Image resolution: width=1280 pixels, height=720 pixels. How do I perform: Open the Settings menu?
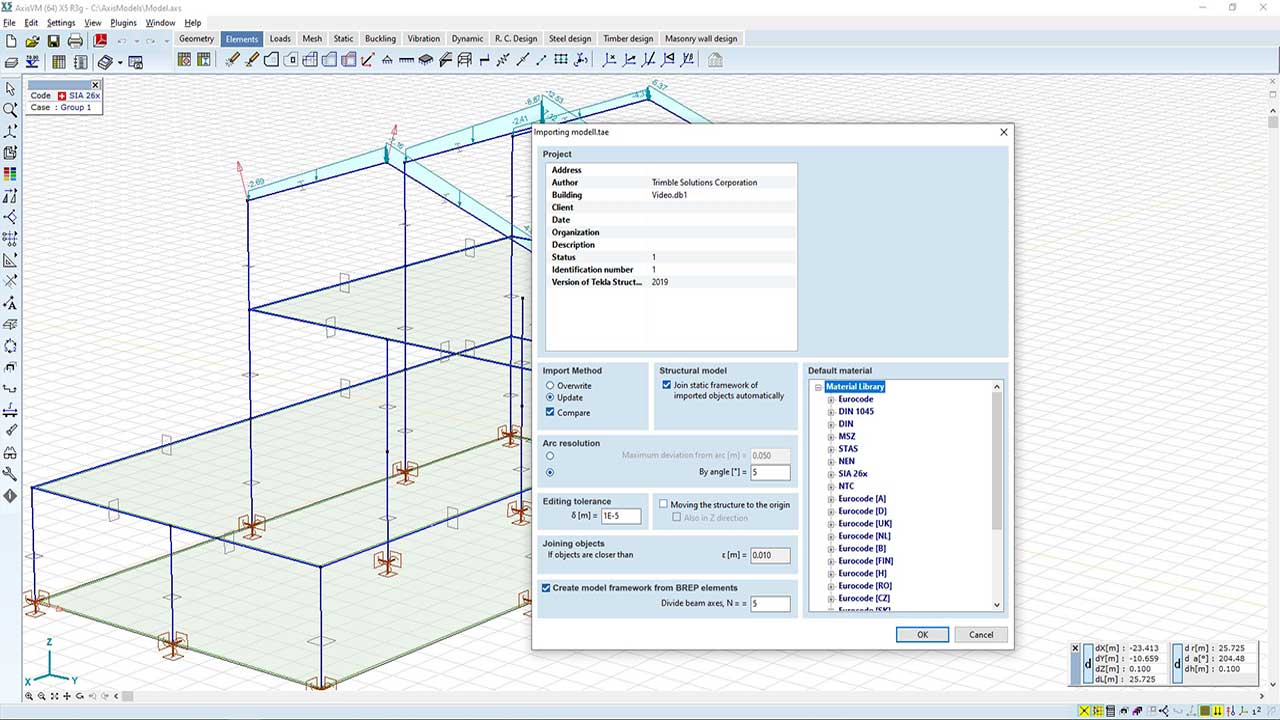click(61, 22)
